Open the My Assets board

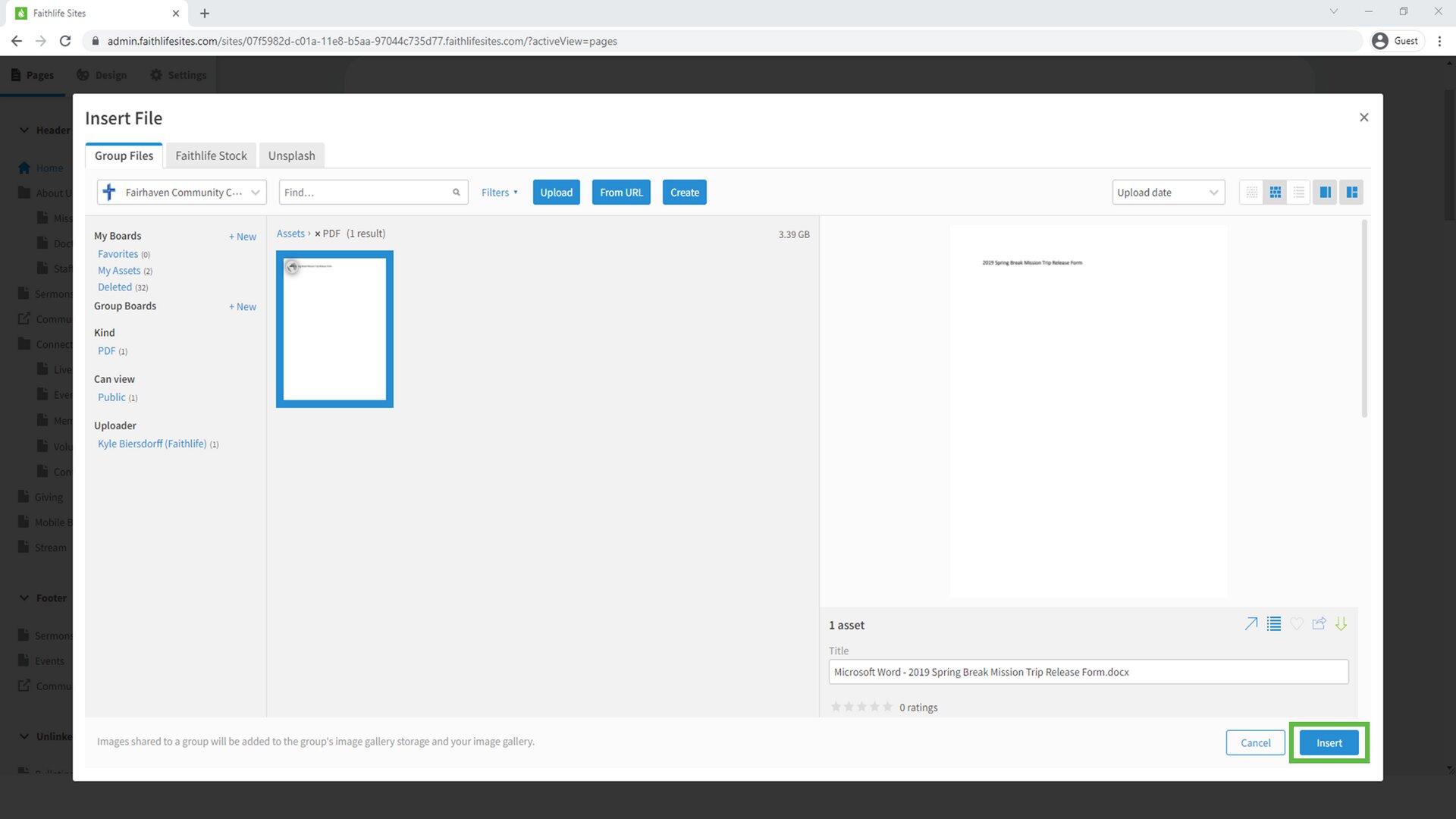point(119,271)
